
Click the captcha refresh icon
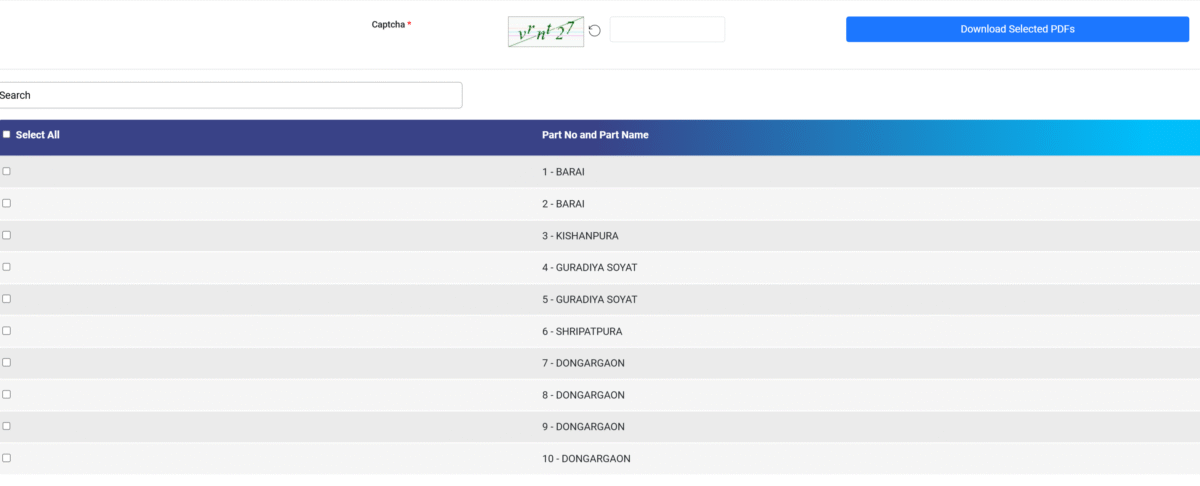pos(594,31)
